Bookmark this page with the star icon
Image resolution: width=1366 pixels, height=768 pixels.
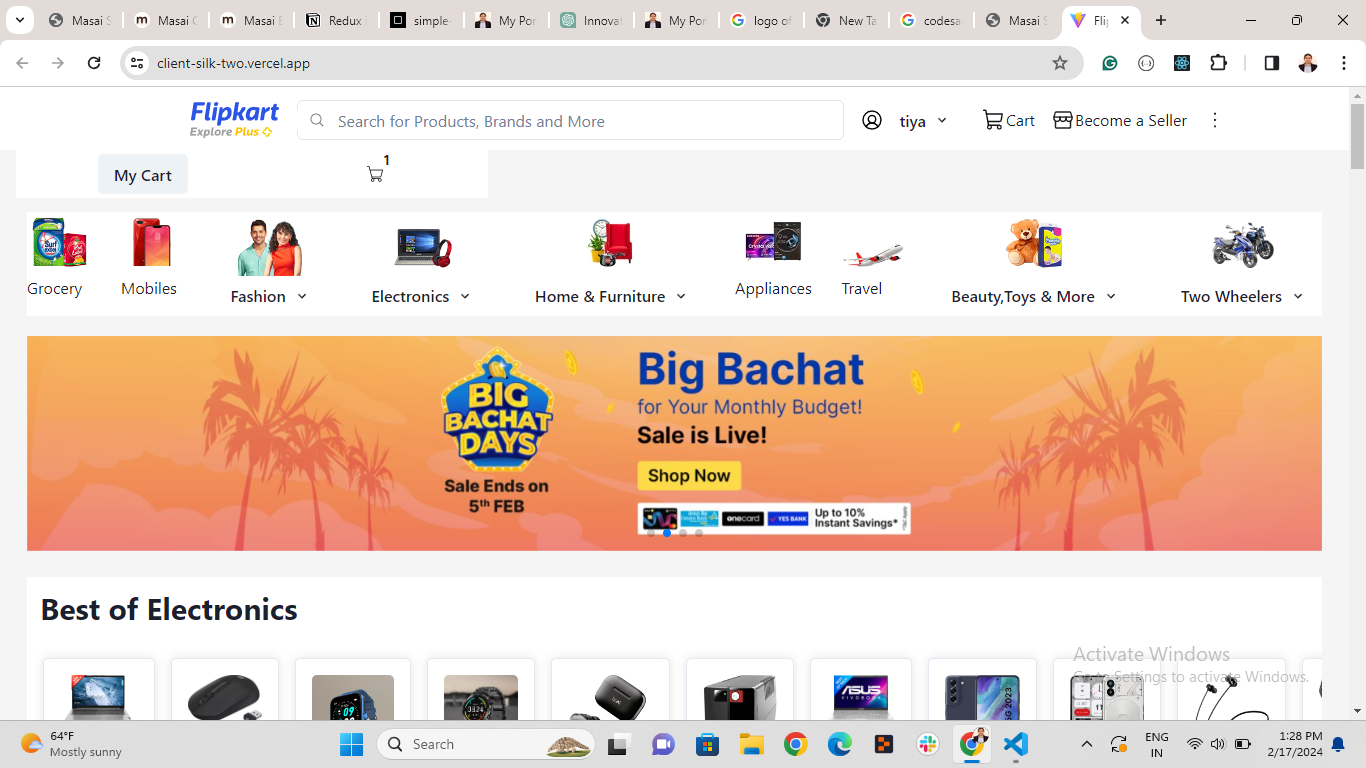coord(1060,63)
